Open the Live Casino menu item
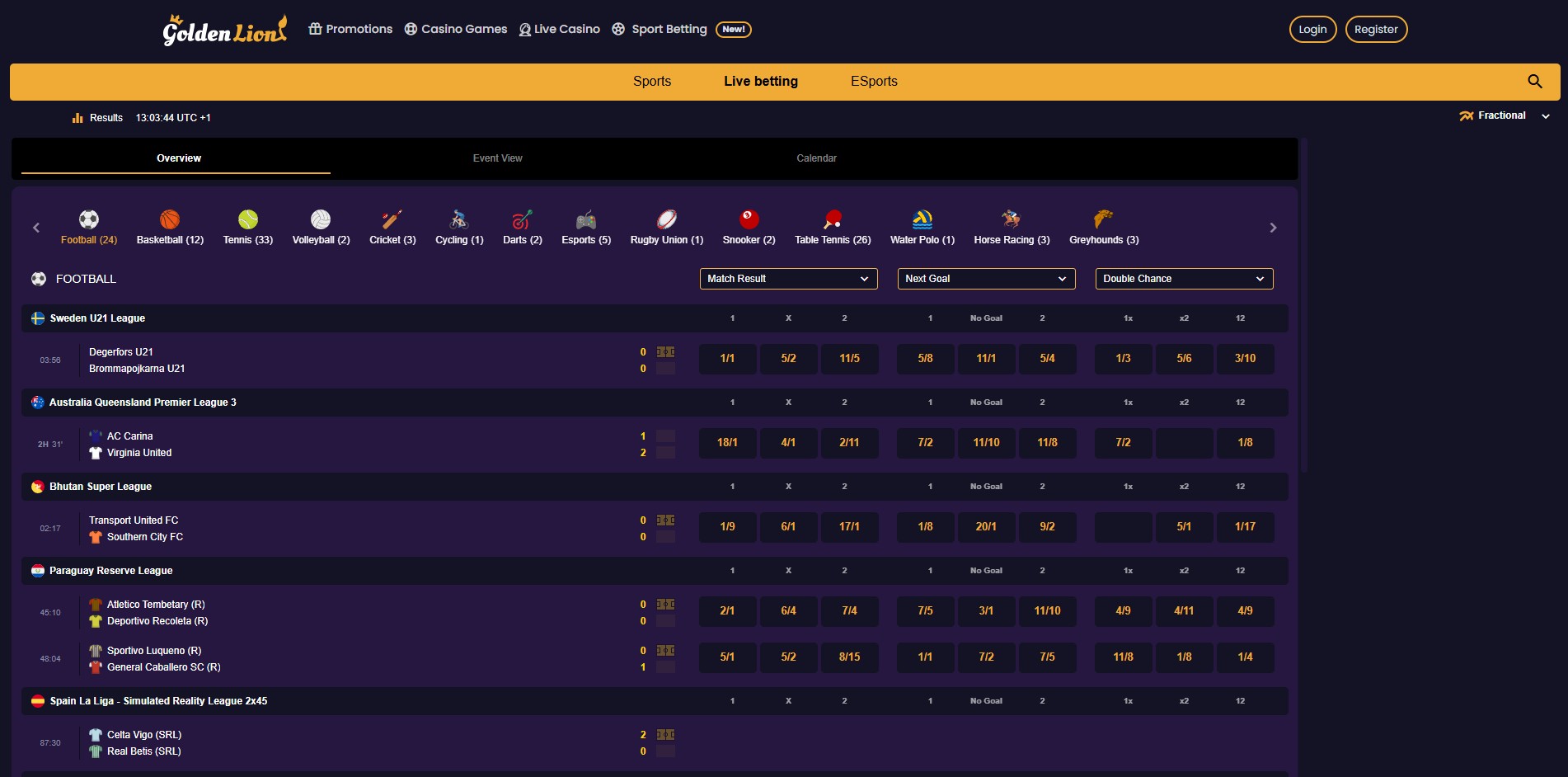Viewport: 1568px width, 777px height. [559, 29]
